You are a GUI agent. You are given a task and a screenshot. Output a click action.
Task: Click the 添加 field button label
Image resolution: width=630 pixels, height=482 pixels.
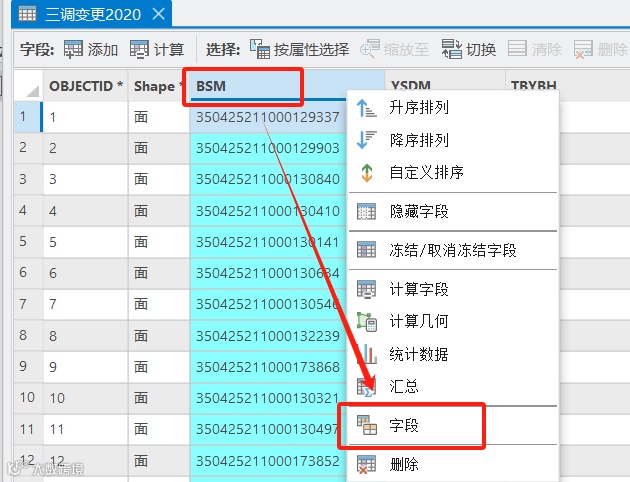[103, 50]
